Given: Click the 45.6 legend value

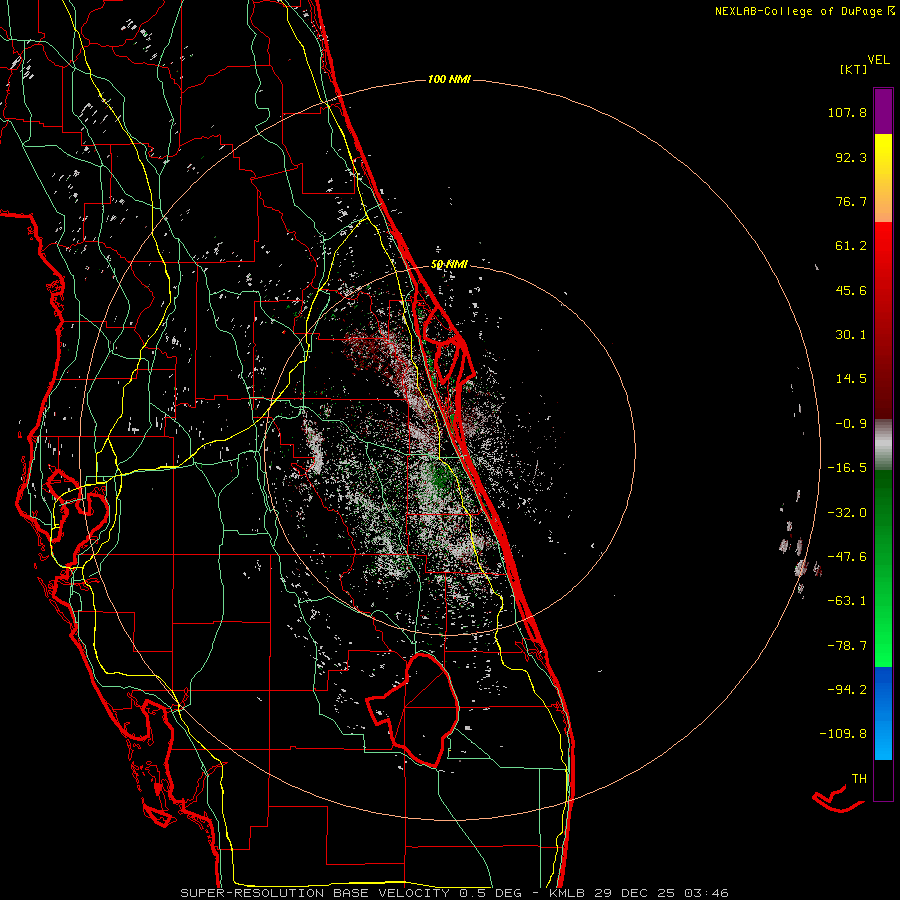Looking at the screenshot, I should point(851,290).
